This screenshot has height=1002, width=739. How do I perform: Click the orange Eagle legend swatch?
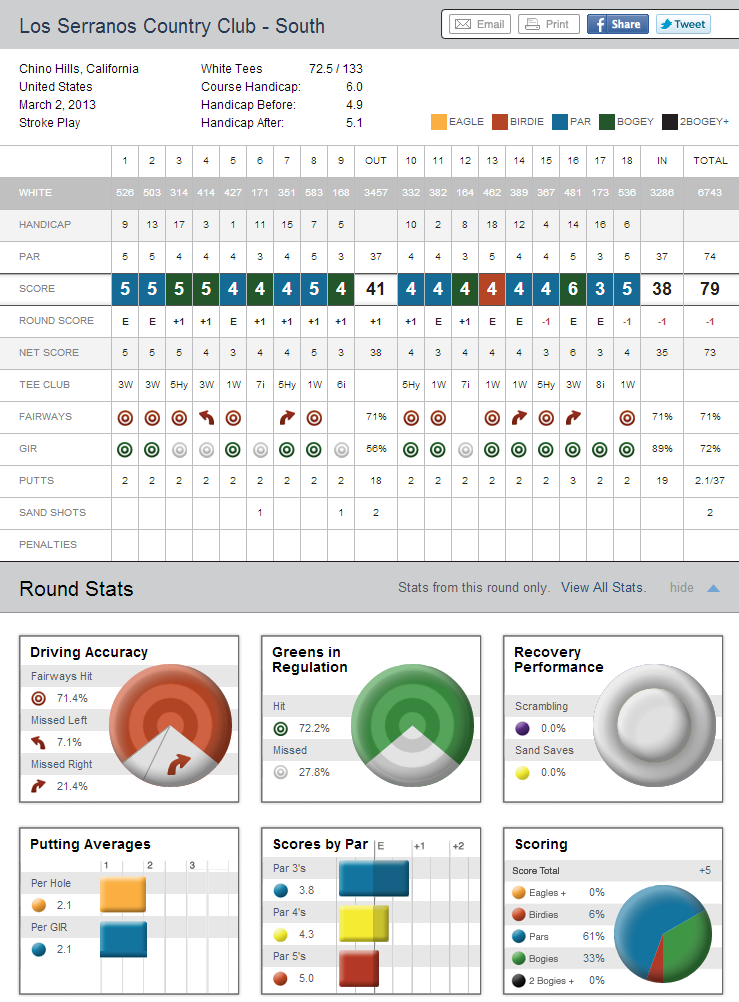pyautogui.click(x=438, y=122)
